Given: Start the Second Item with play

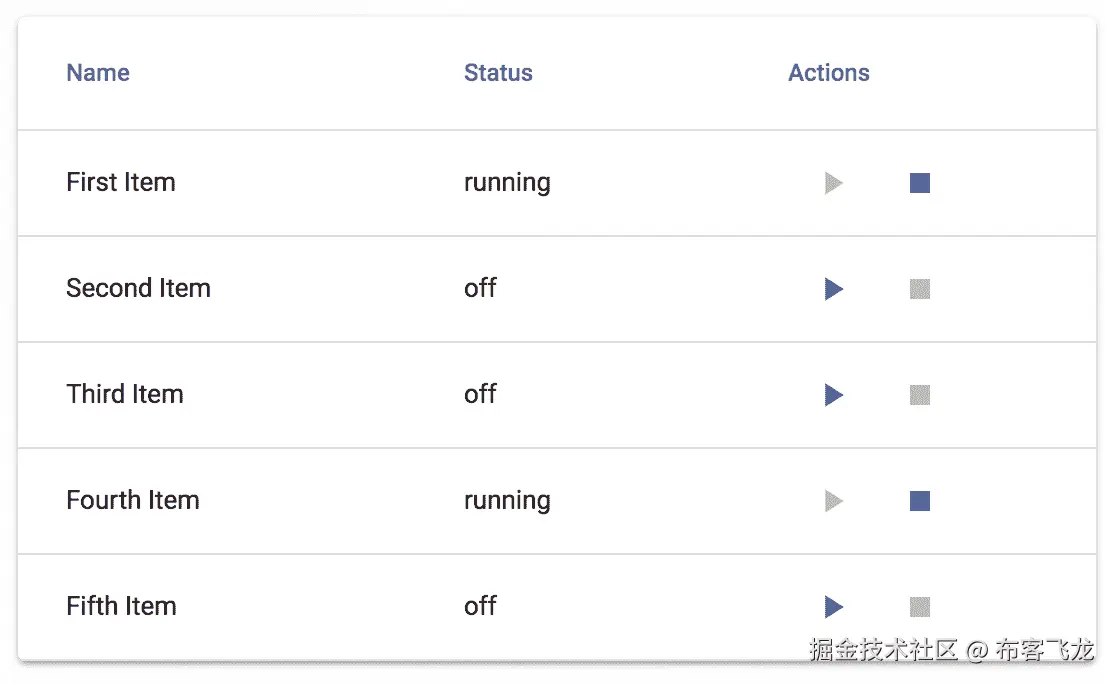Looking at the screenshot, I should coord(834,289).
